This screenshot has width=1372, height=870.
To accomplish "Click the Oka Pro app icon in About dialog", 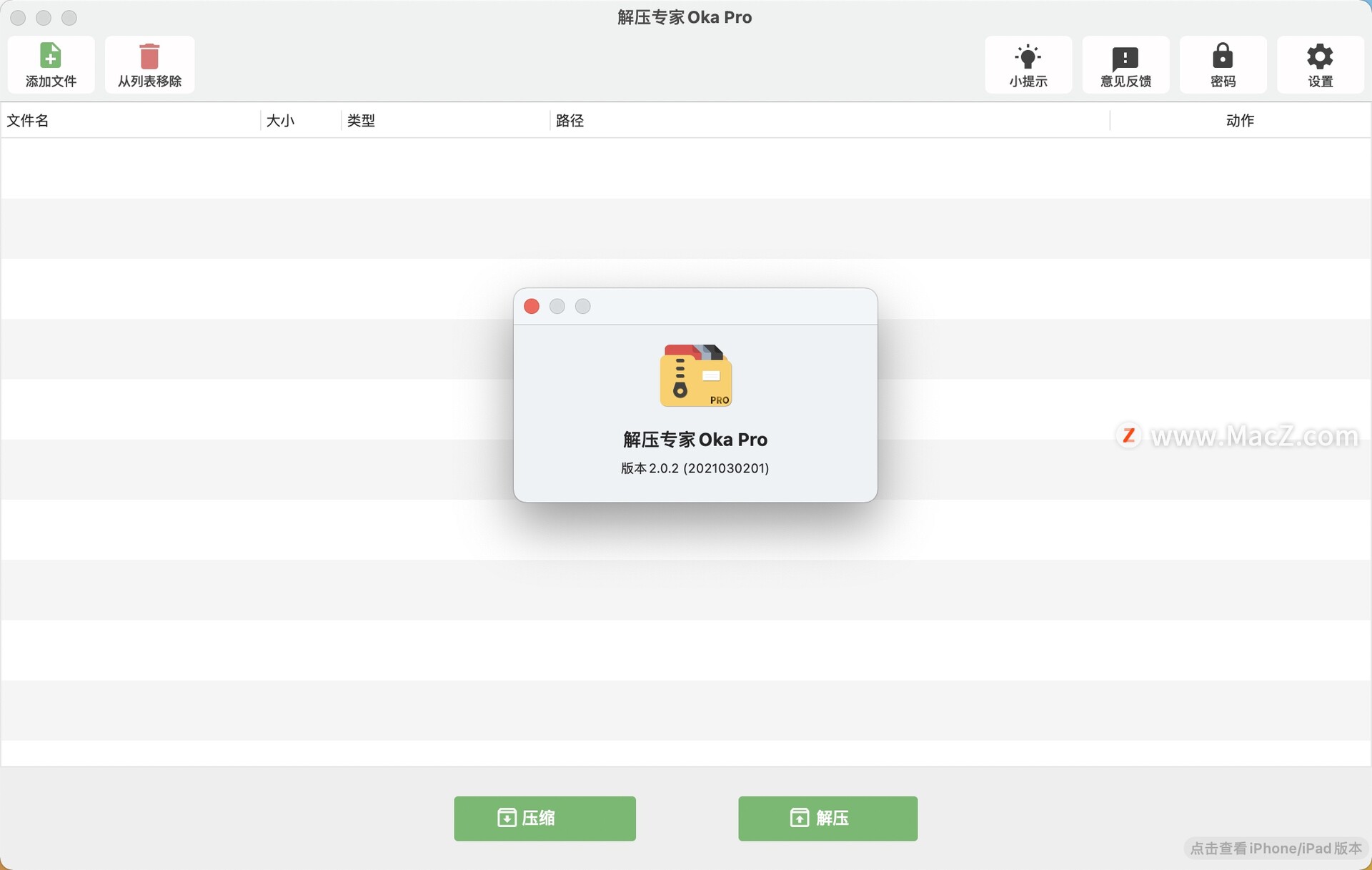I will 695,375.
